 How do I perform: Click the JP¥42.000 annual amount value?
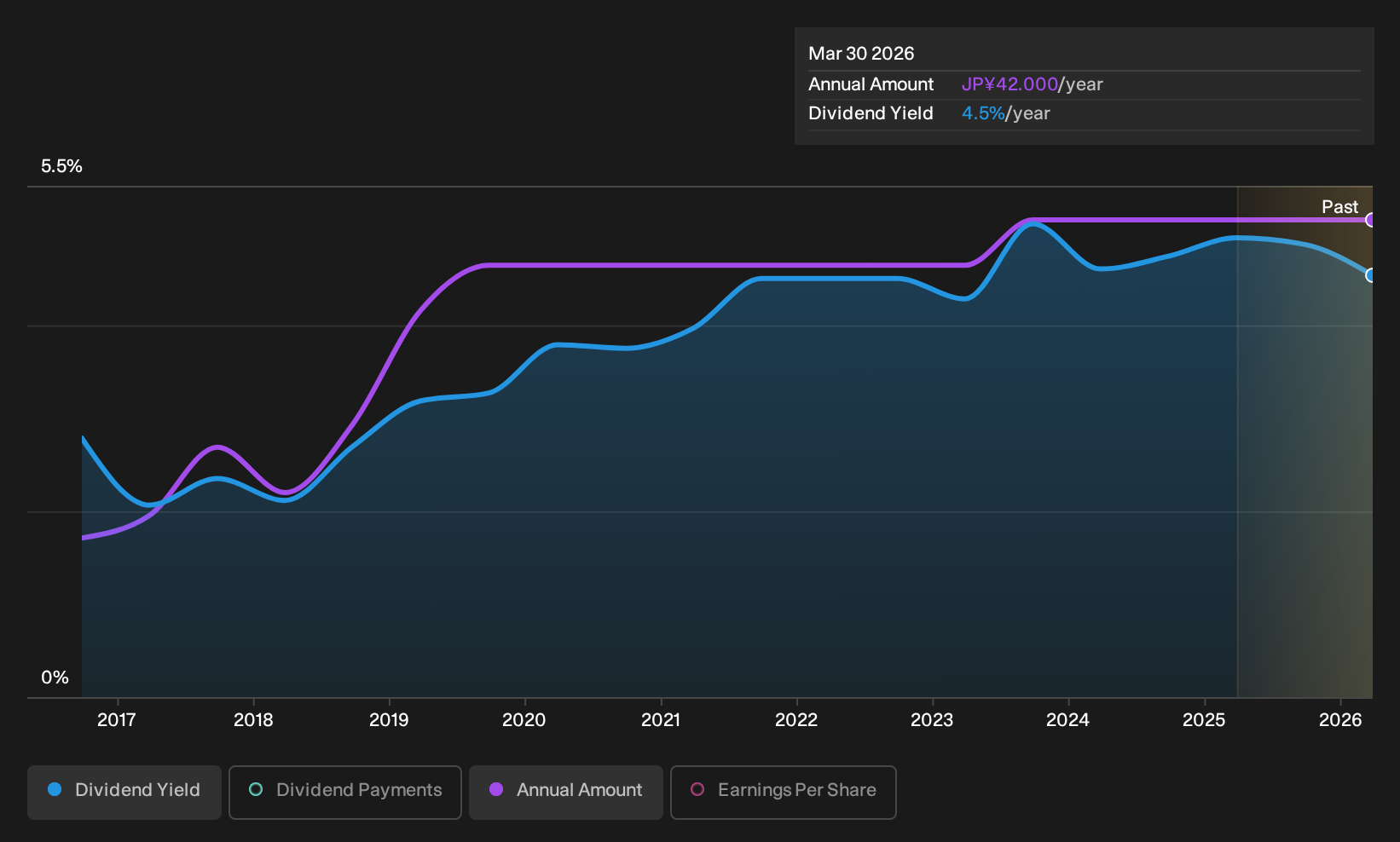pyautogui.click(x=1010, y=84)
